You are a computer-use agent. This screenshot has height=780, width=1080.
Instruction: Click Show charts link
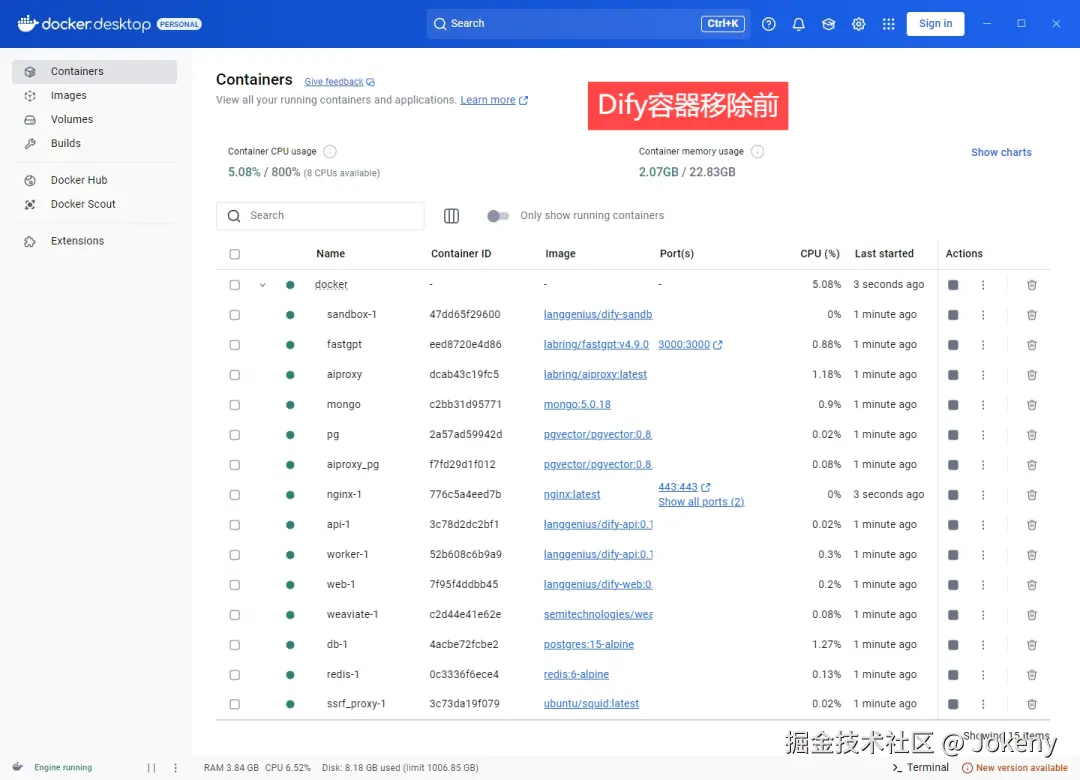pos(1001,152)
